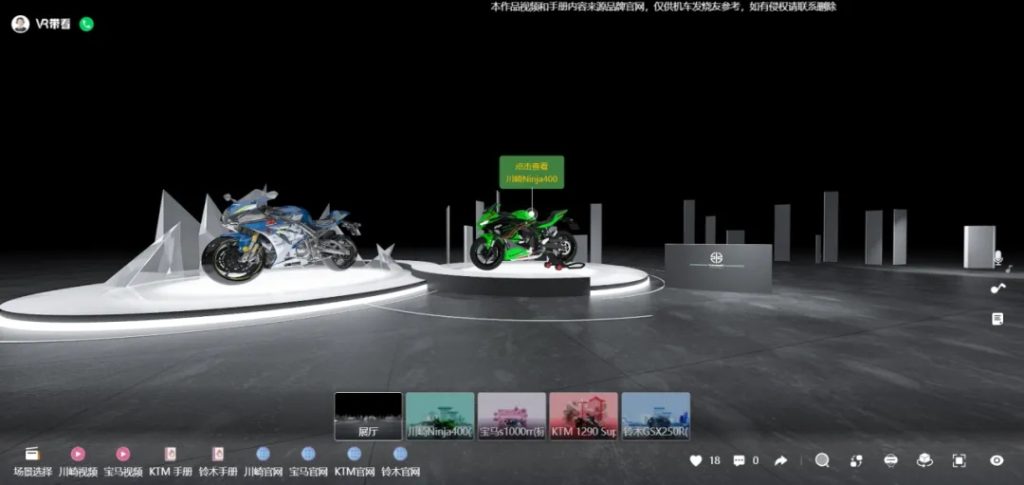The image size is (1024, 485).
Task: Enter fullscreen mode
Action: (959, 460)
